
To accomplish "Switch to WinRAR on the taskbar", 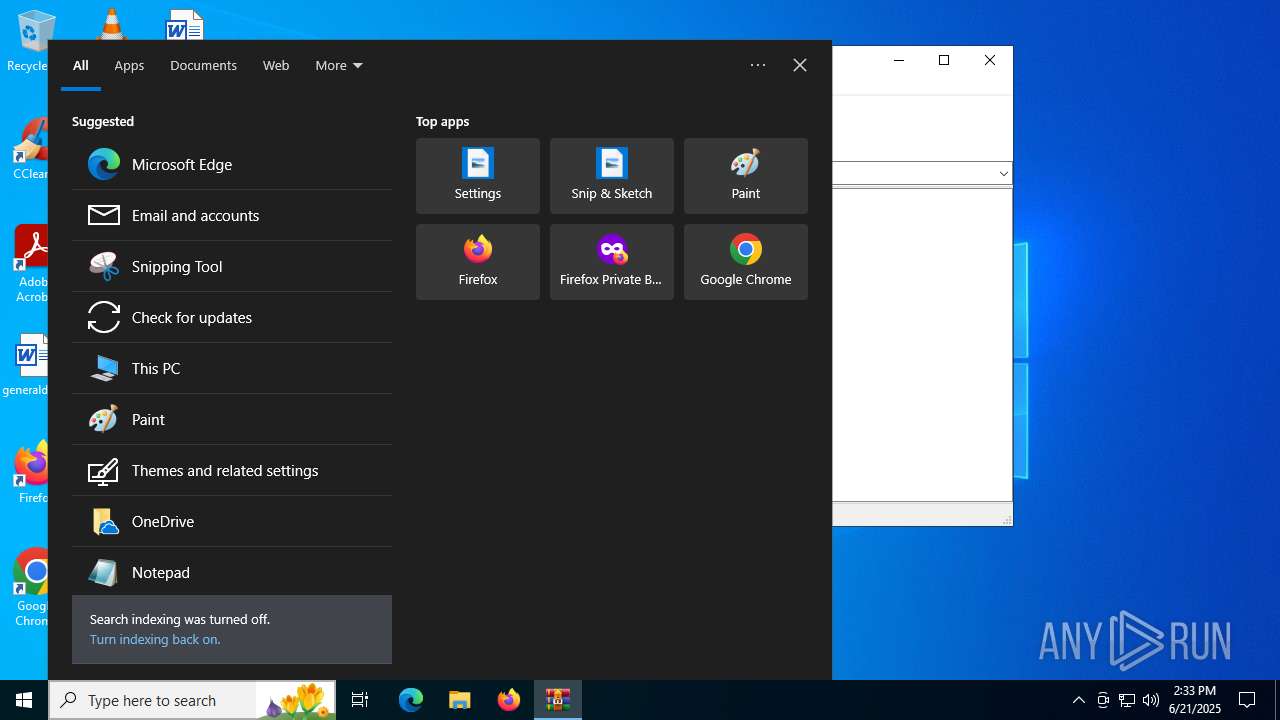I will (x=558, y=700).
